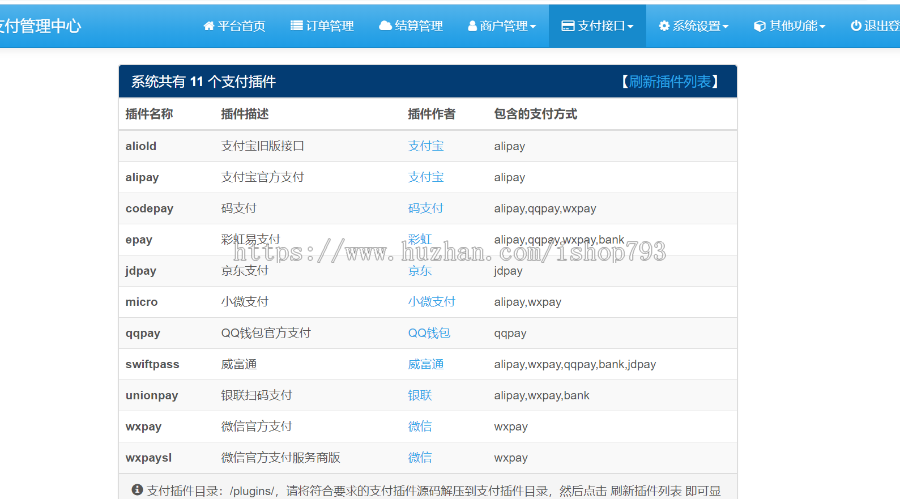Screen dimensions: 900x499
Task: Open the 码支付 author link
Action: click(425, 208)
